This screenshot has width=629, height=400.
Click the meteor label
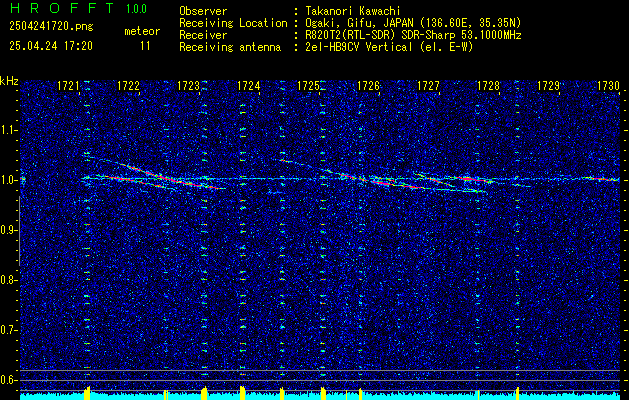tap(142, 31)
